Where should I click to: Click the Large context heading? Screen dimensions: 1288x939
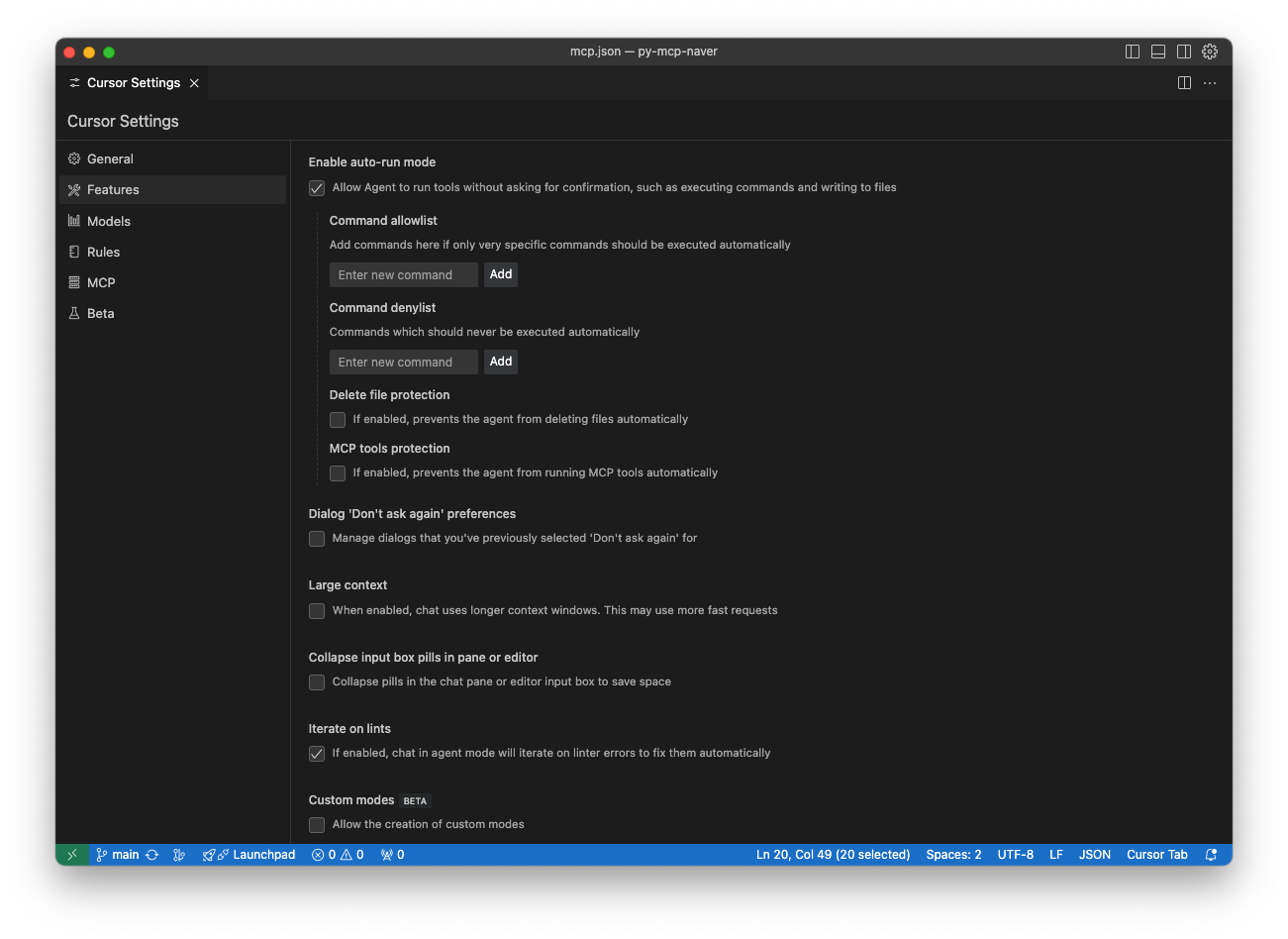click(x=347, y=585)
